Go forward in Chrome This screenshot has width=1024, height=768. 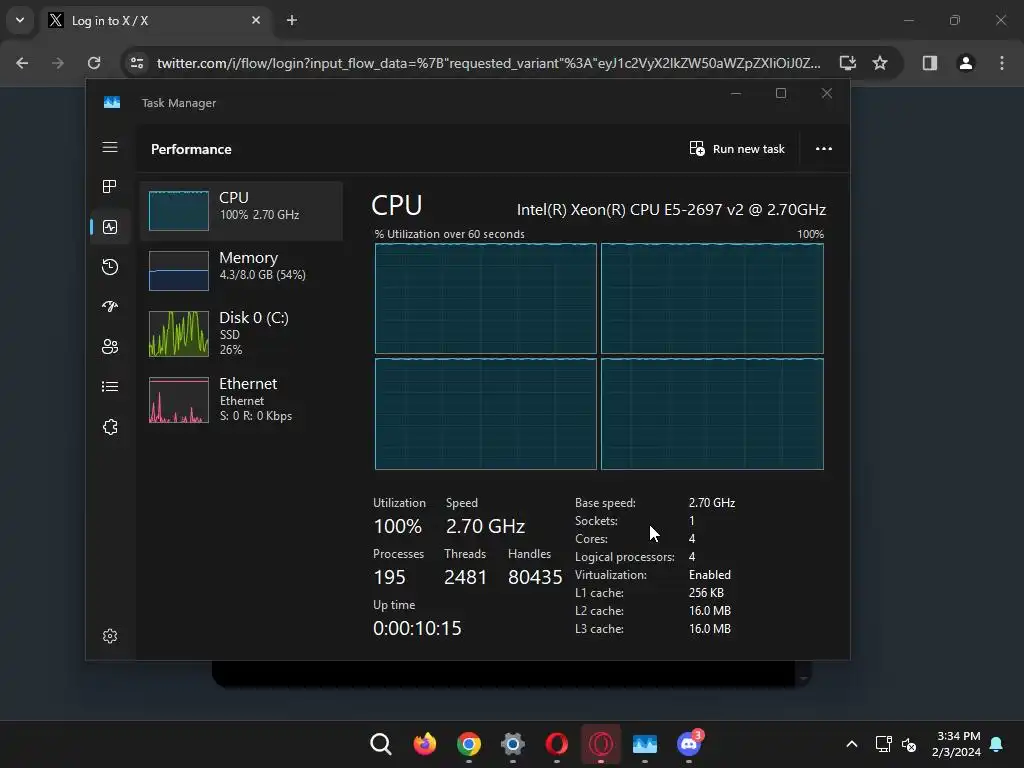(x=58, y=63)
